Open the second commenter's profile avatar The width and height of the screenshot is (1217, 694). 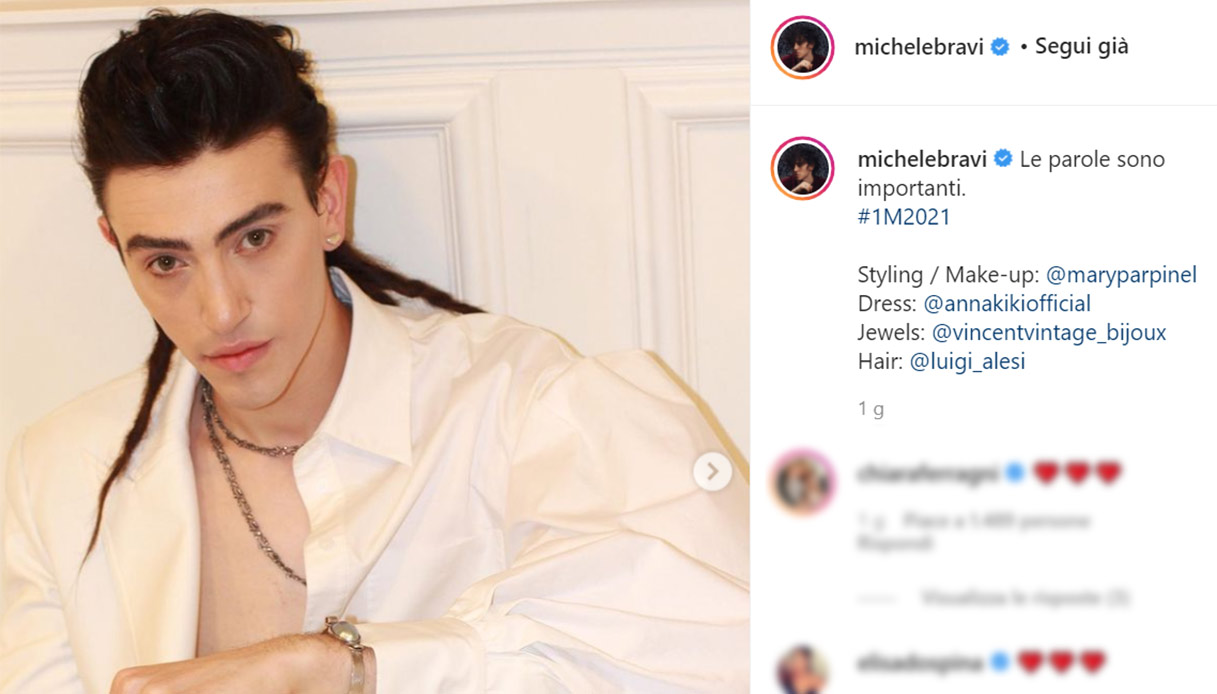click(x=802, y=669)
